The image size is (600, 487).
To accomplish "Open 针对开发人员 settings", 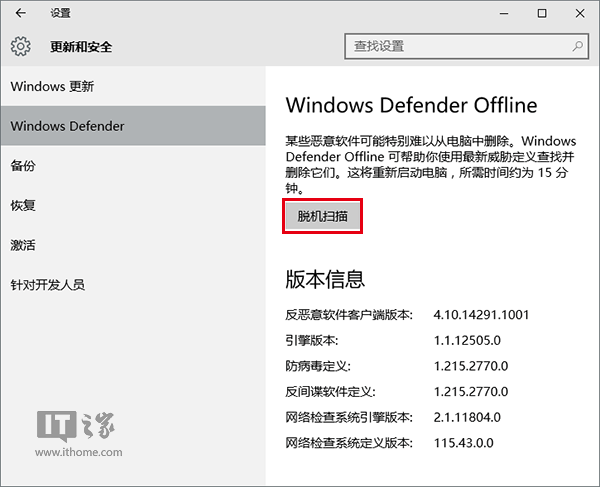I will tap(47, 285).
